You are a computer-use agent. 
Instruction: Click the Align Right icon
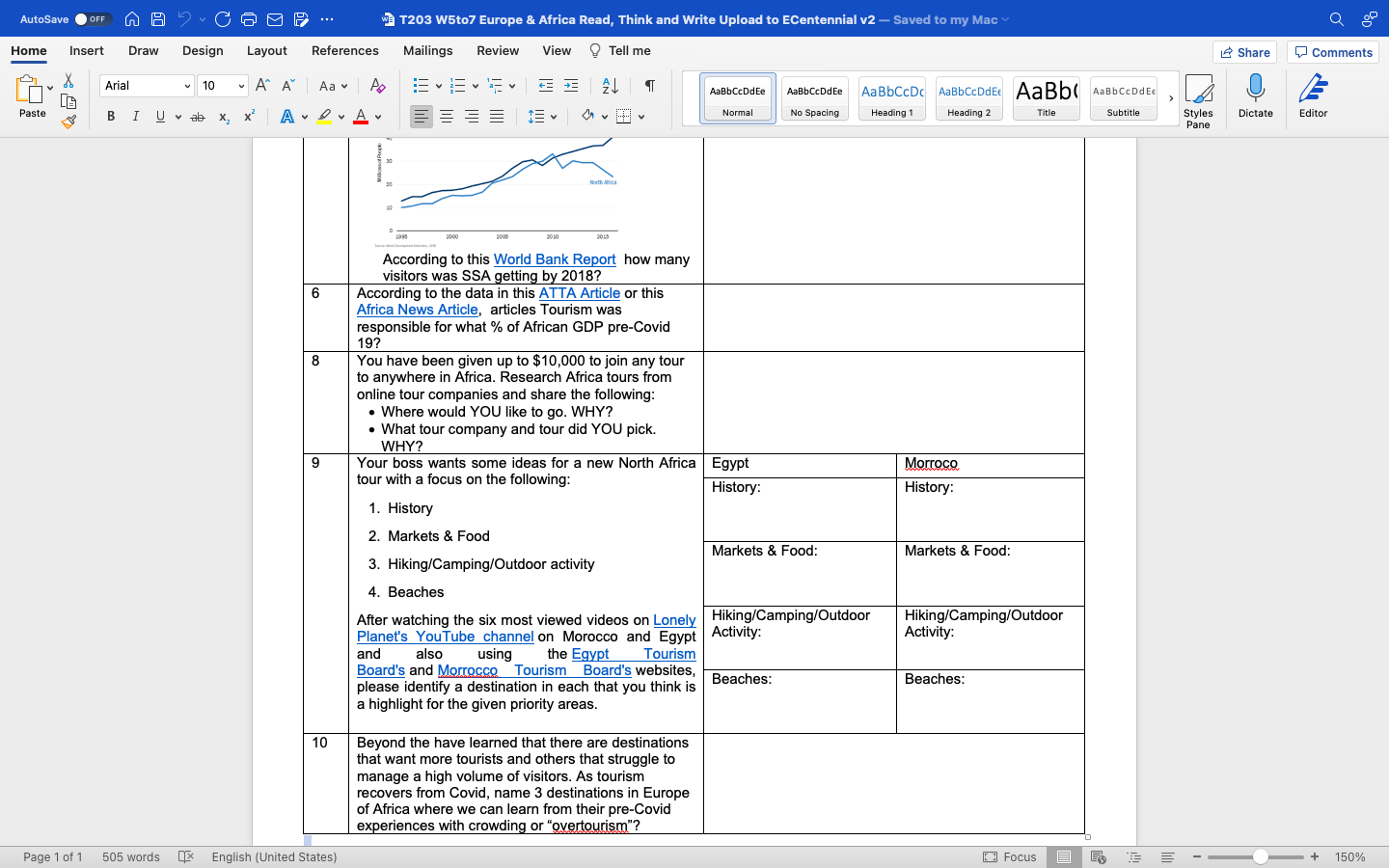(x=472, y=117)
